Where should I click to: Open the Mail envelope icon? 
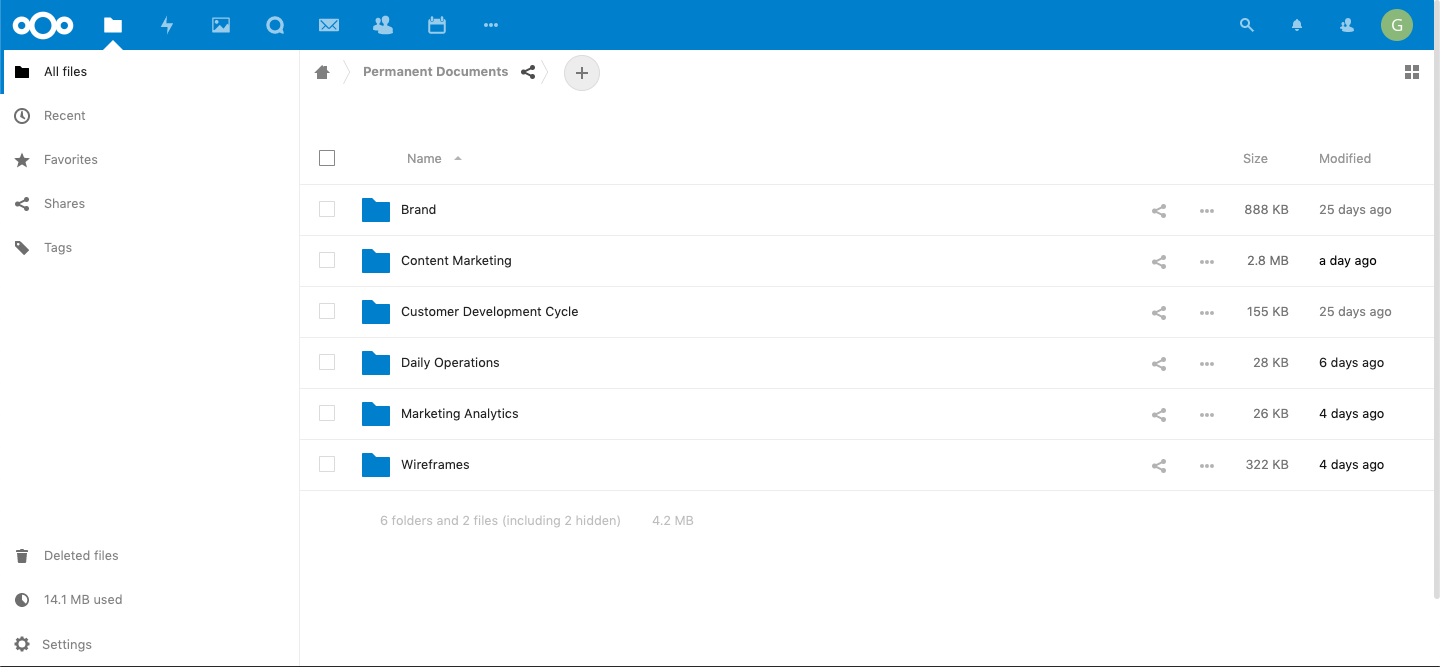point(329,25)
